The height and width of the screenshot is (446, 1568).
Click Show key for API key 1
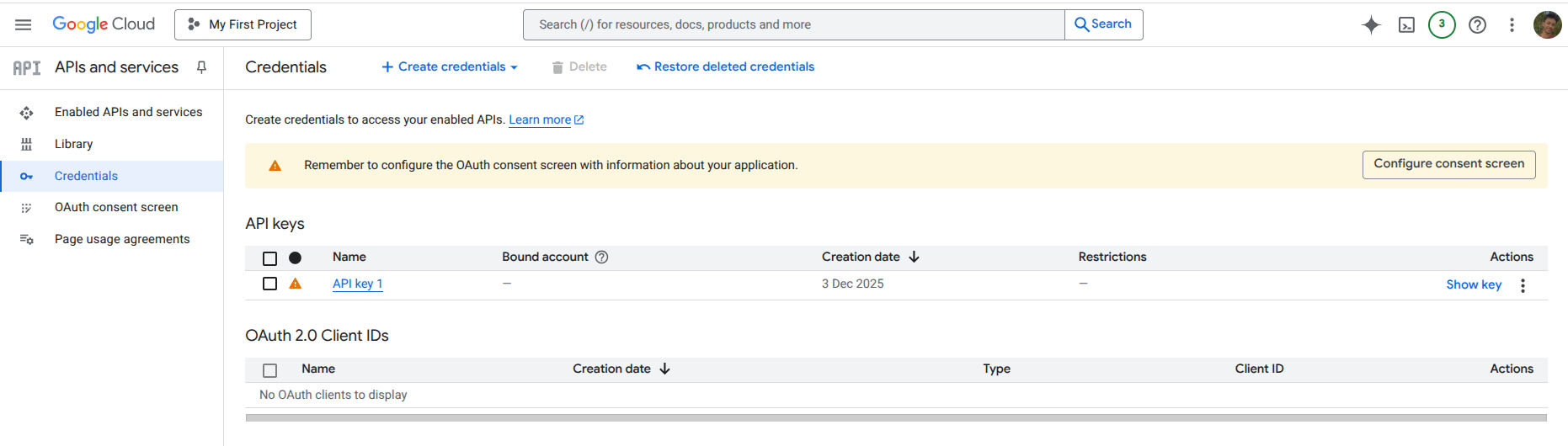click(1474, 284)
